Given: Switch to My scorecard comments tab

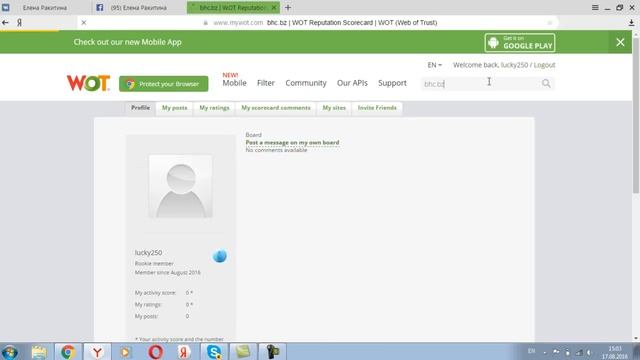Looking at the screenshot, I should [276, 108].
